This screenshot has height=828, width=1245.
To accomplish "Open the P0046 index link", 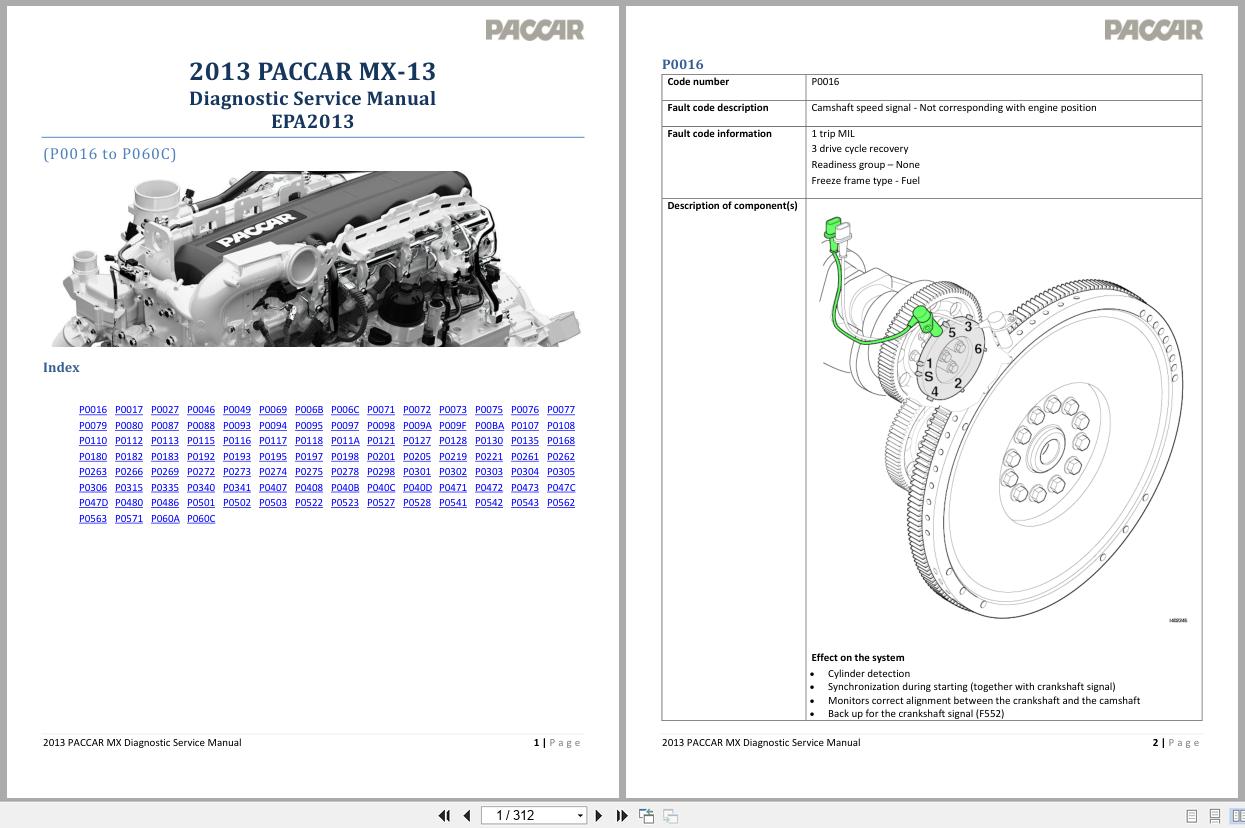I will click(201, 410).
